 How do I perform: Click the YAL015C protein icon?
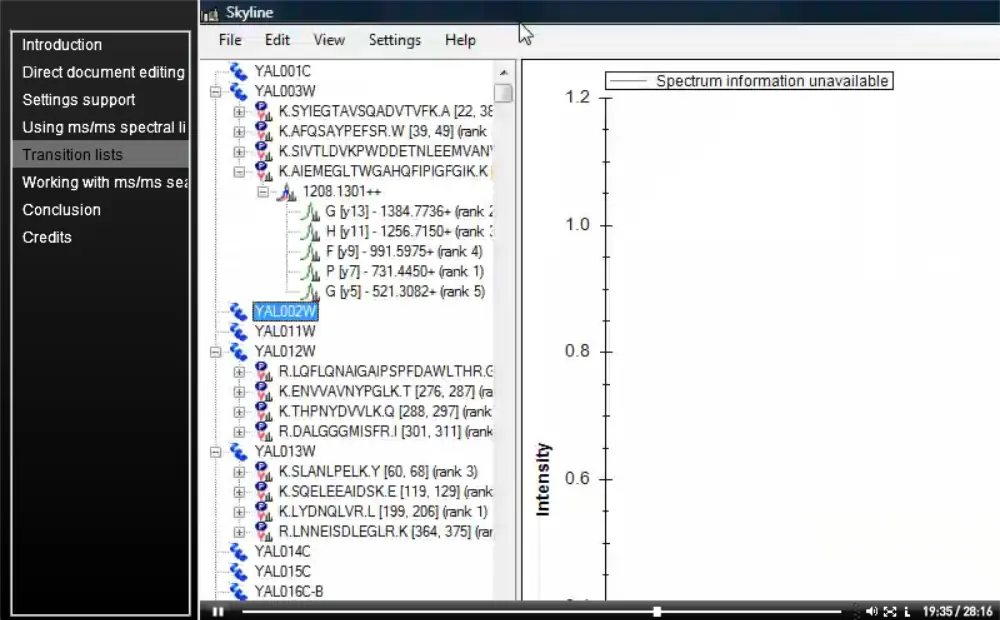click(x=239, y=572)
